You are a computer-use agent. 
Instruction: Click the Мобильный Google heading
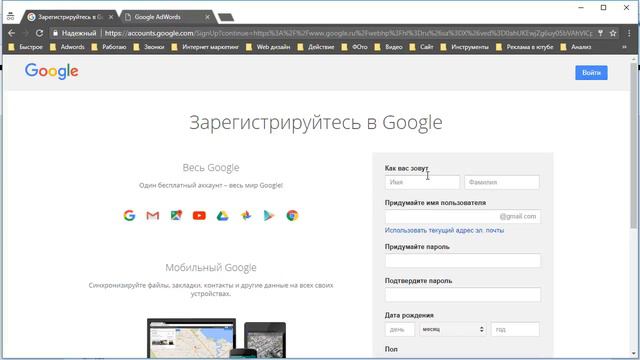click(211, 268)
